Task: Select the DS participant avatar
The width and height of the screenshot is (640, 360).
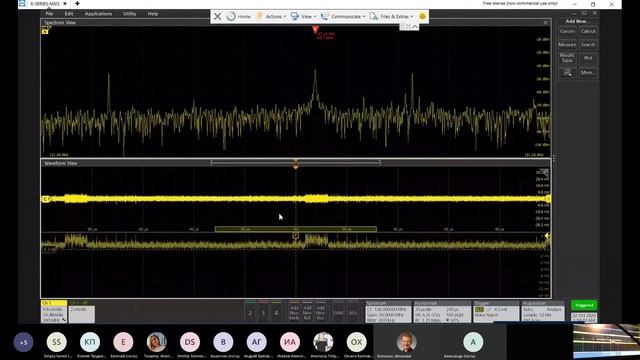Action: click(x=190, y=342)
